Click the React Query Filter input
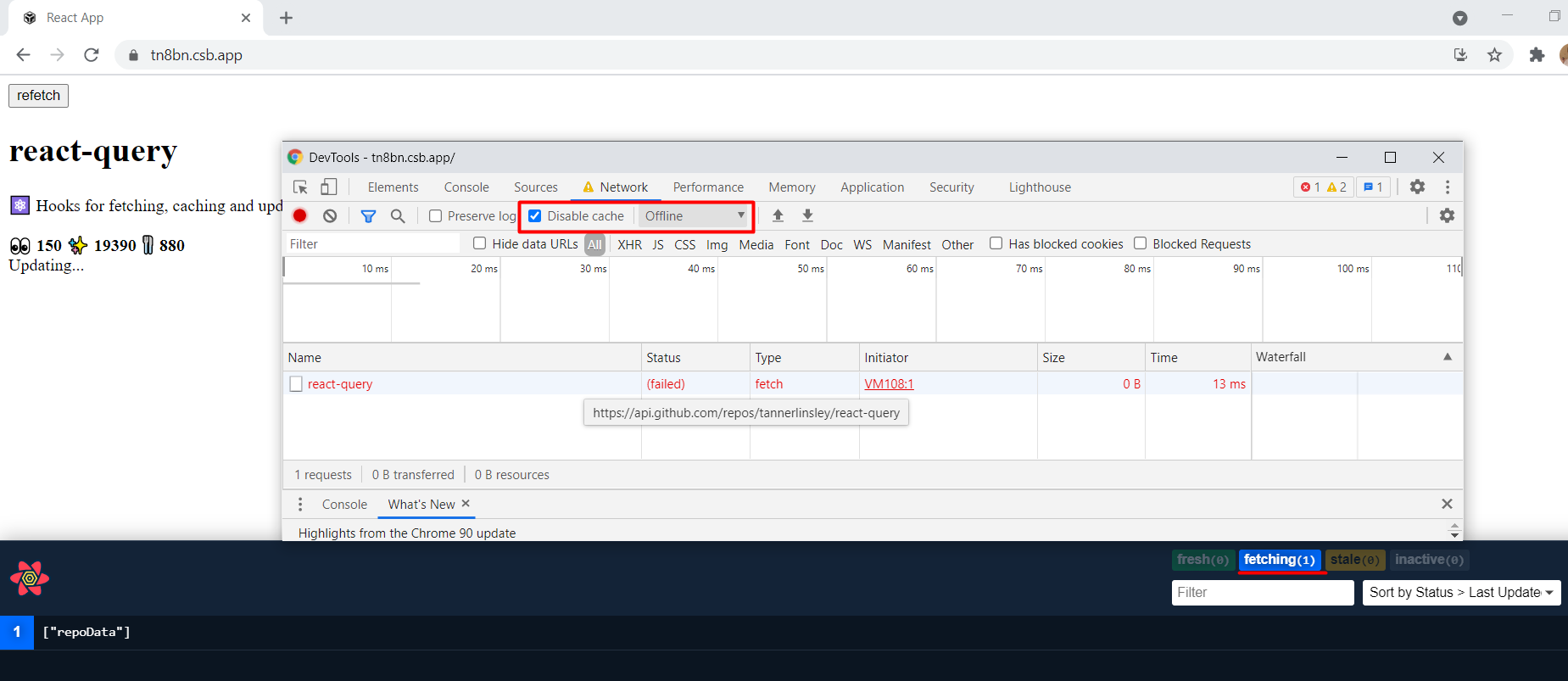Viewport: 1568px width, 681px height. (x=1263, y=593)
